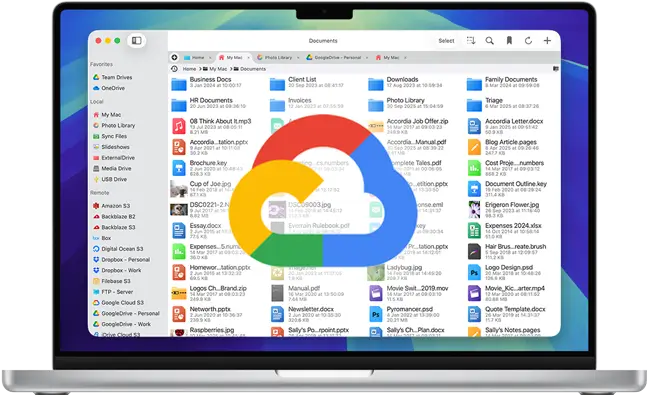Close the Photo Library tab
This screenshot has height=395, width=648.
298,57
